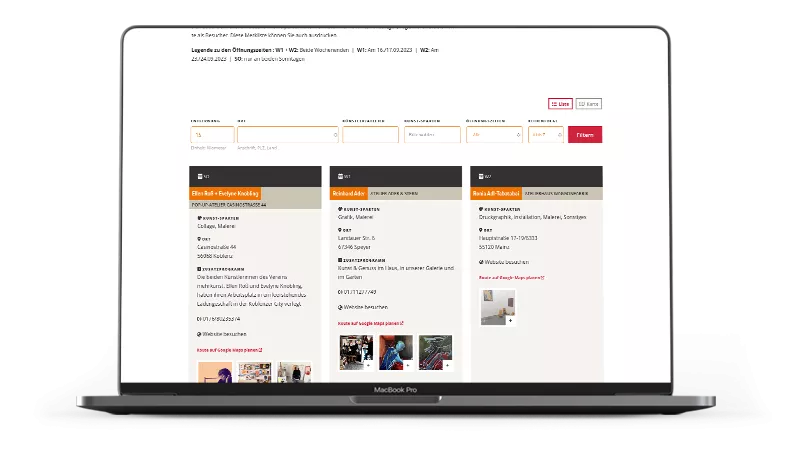Image resolution: width=800 pixels, height=454 pixels.
Task: Switch to the Karte map view
Action: pos(588,103)
